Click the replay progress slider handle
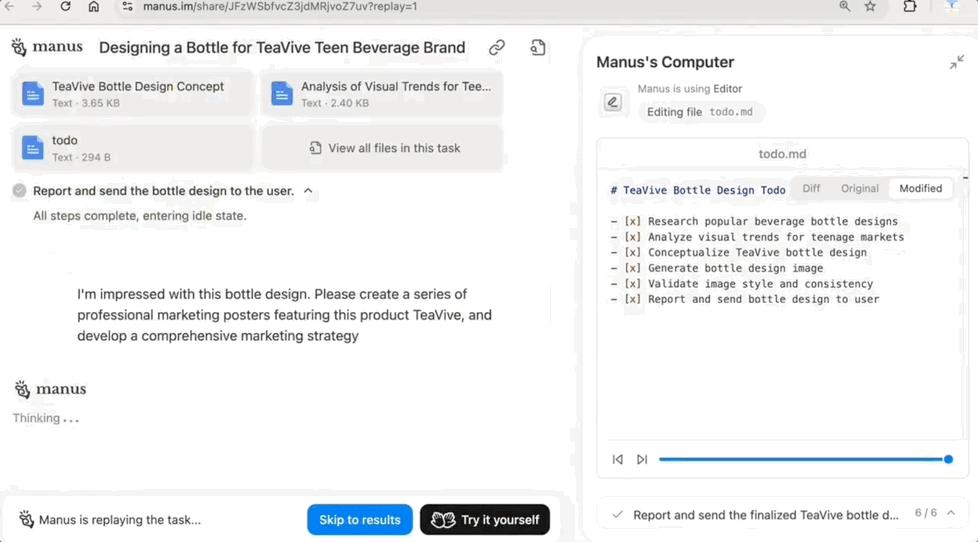This screenshot has width=978, height=542. click(x=948, y=460)
